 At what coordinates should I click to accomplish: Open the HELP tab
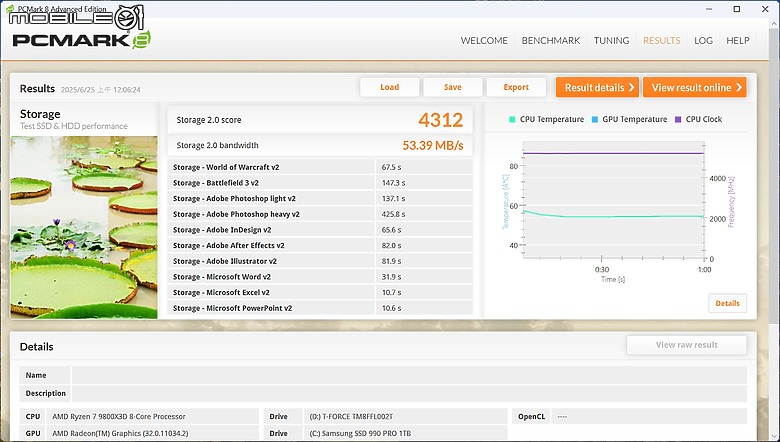pyautogui.click(x=738, y=41)
